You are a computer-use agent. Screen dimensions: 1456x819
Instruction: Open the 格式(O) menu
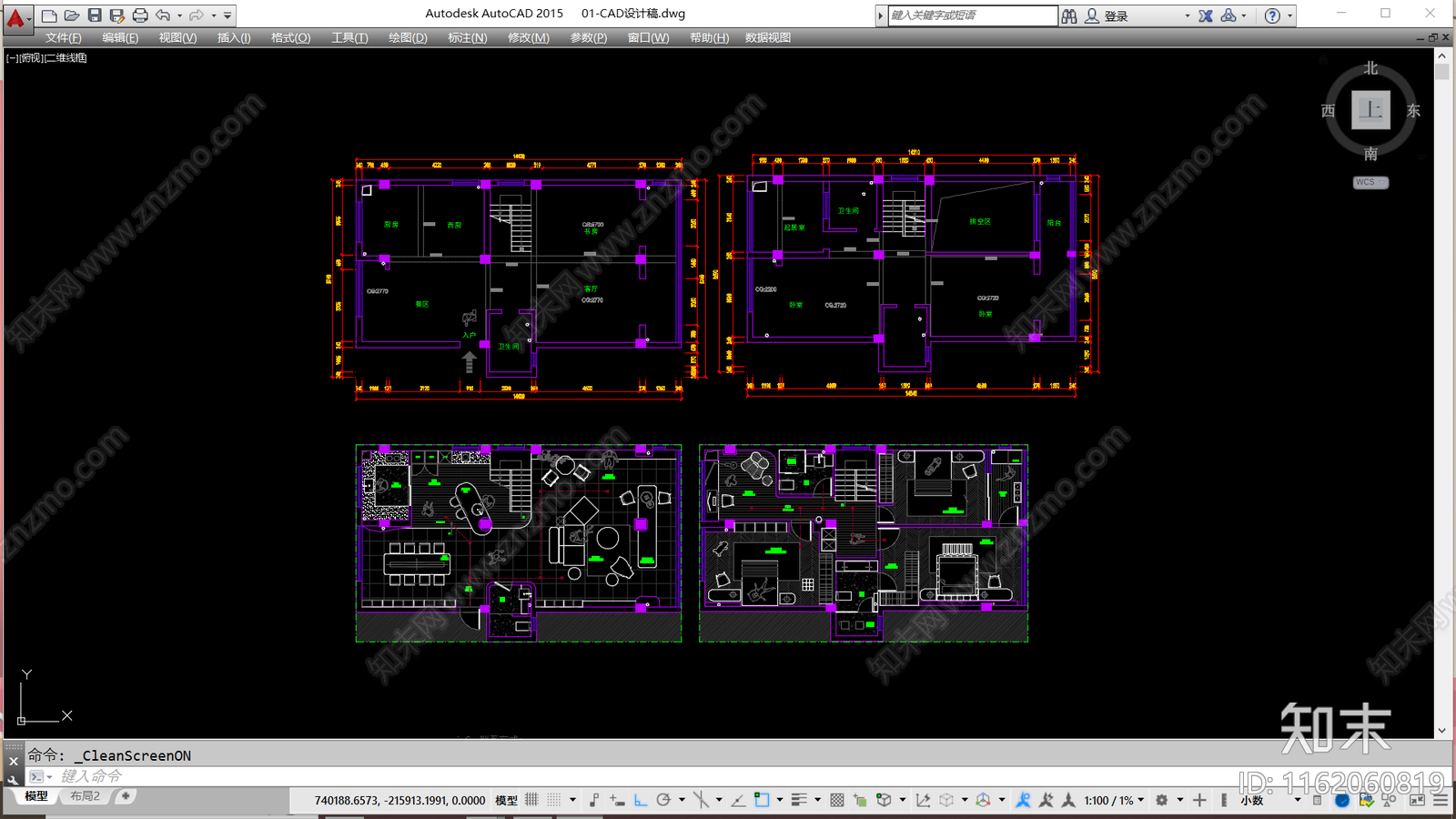coord(290,38)
